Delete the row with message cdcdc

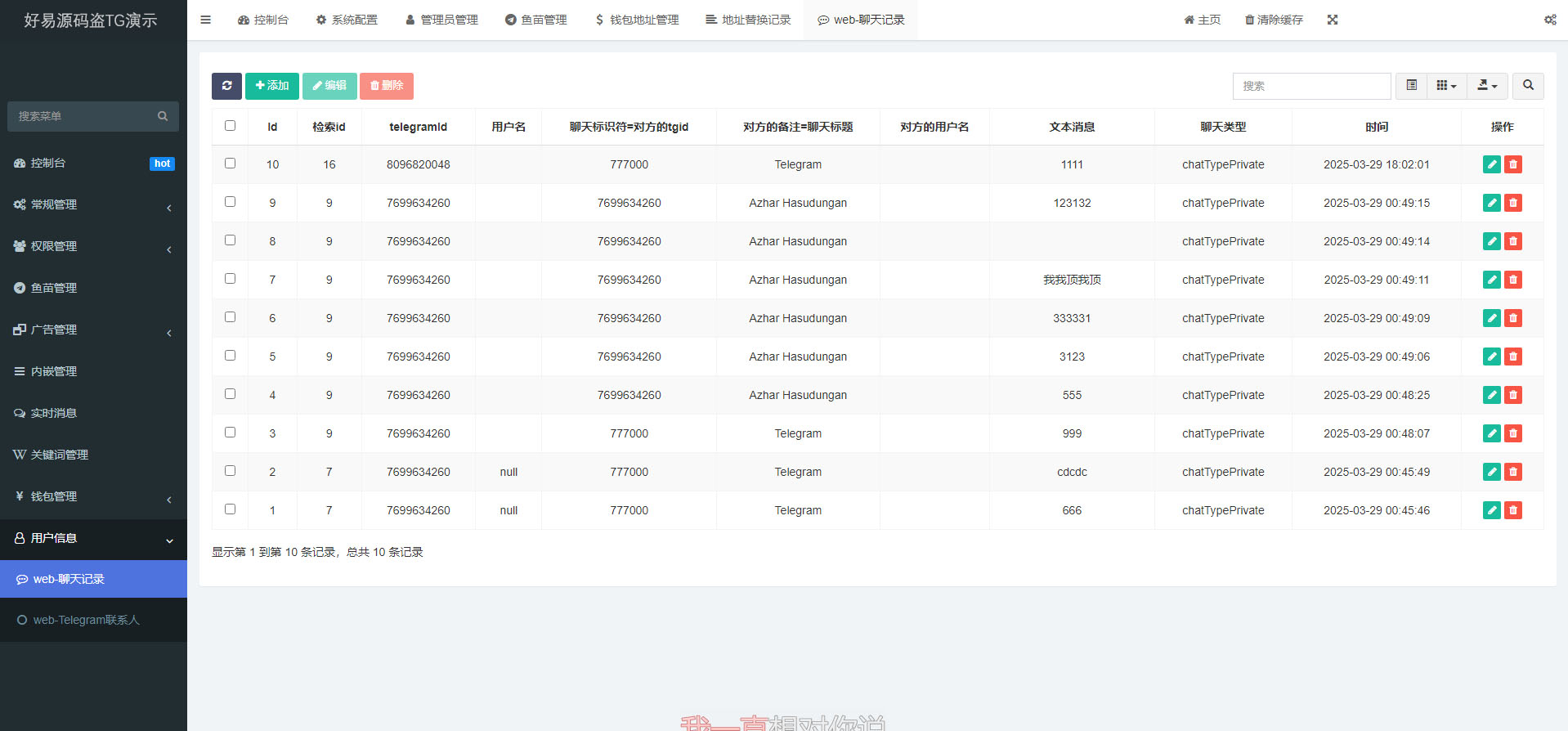[1513, 472]
